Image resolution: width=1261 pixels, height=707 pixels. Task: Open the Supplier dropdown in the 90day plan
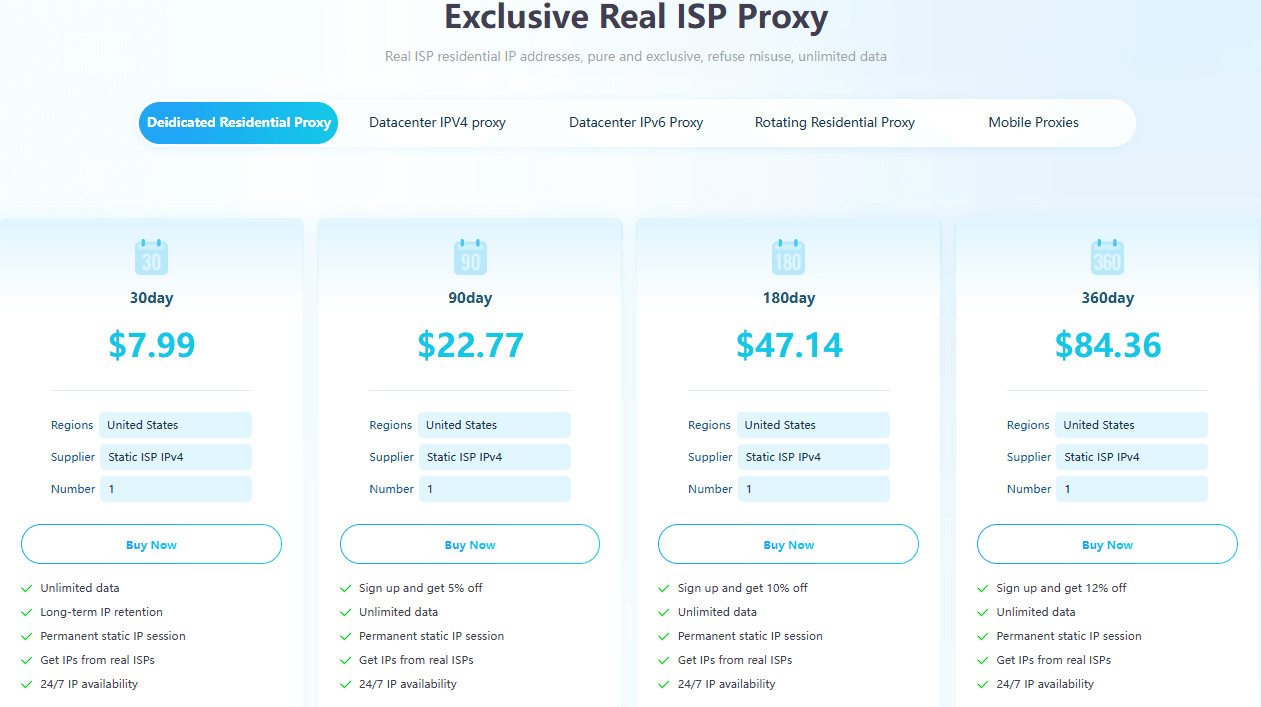point(494,457)
